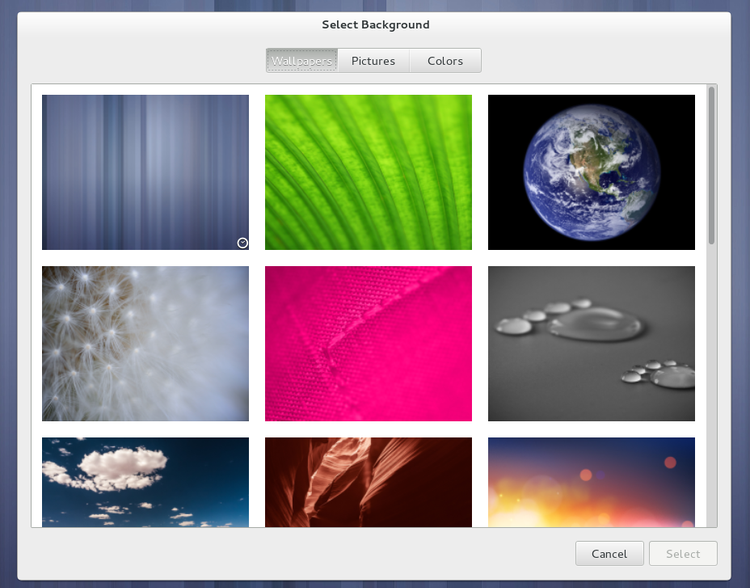The image size is (750, 588).
Task: Pick the orange sunset bokeh wallpaper
Action: click(x=591, y=481)
